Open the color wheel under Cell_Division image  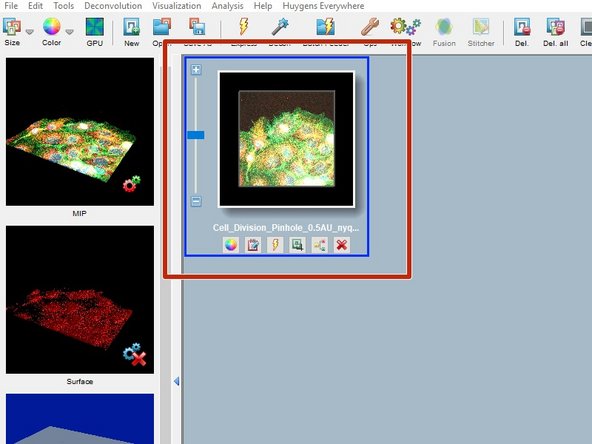231,245
